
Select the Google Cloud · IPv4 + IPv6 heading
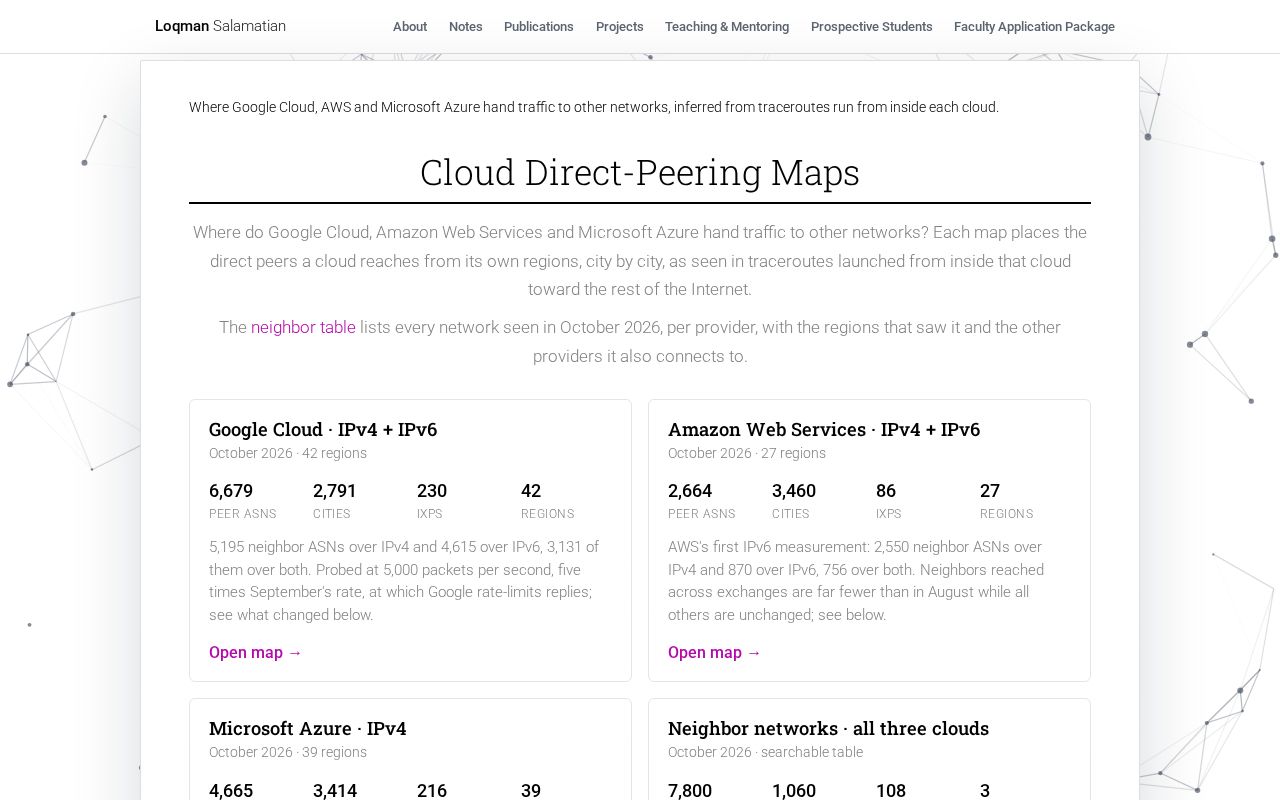[323, 429]
